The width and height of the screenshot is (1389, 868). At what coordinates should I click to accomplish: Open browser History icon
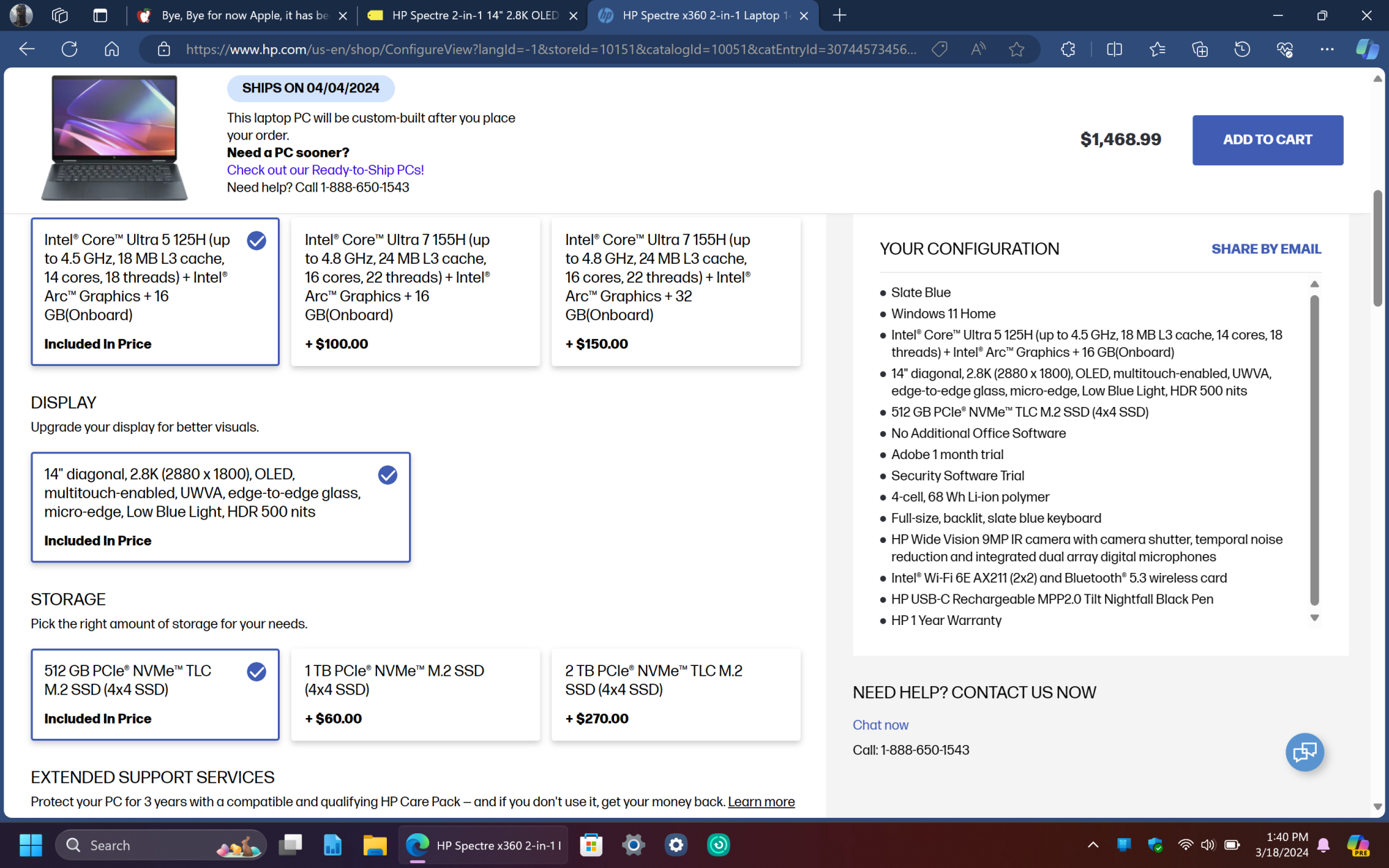[x=1242, y=49]
